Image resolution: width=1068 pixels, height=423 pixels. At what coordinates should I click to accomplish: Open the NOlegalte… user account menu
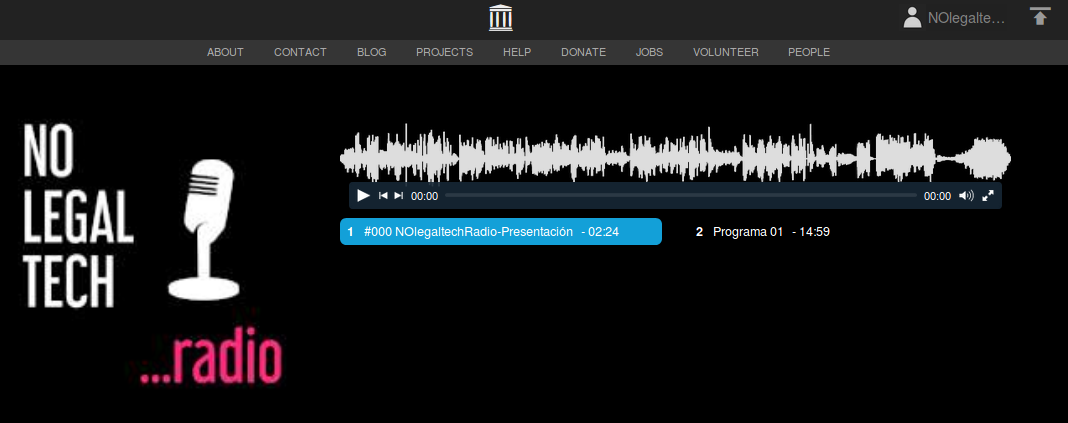pyautogui.click(x=954, y=18)
